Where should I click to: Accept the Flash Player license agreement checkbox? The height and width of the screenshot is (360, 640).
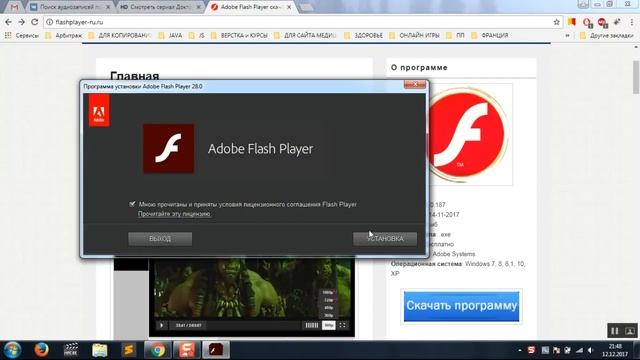(132, 204)
